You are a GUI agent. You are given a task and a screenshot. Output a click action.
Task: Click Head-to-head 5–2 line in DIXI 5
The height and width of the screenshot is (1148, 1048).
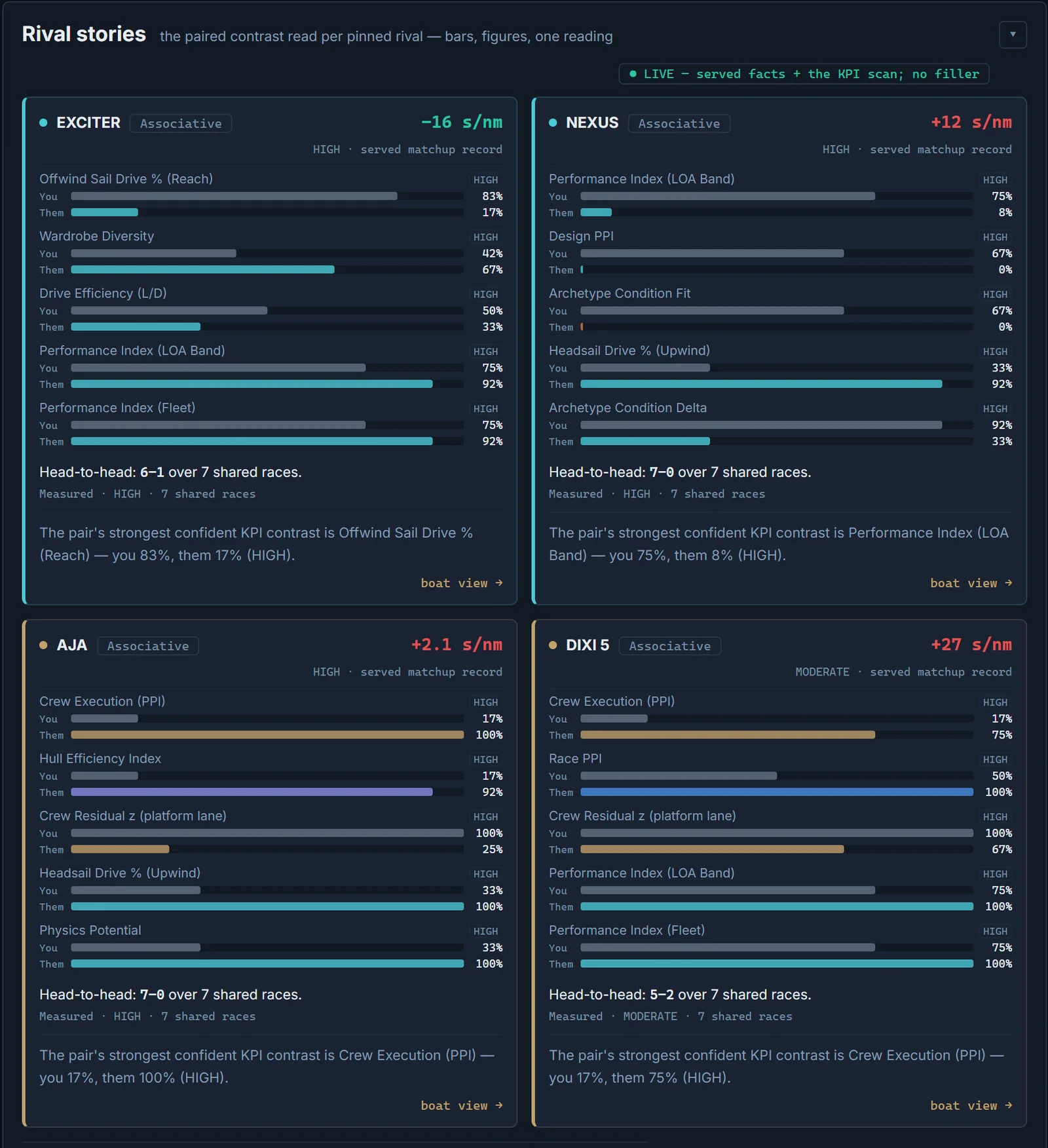click(x=680, y=994)
